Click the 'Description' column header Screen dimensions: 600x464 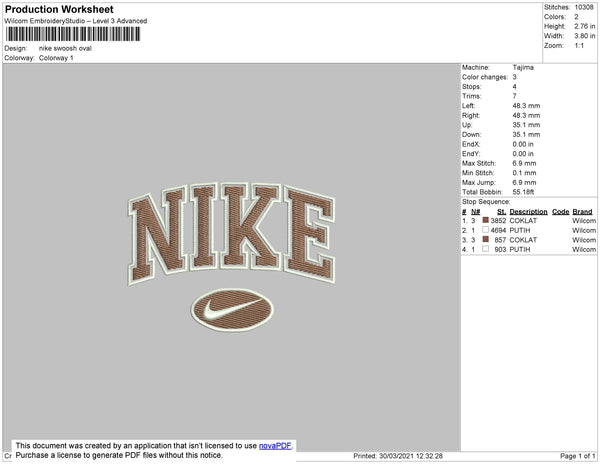pos(528,212)
